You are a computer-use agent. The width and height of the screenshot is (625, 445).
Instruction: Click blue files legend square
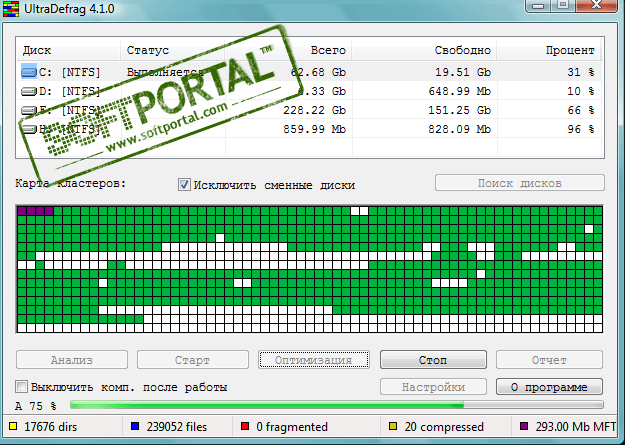(135, 426)
